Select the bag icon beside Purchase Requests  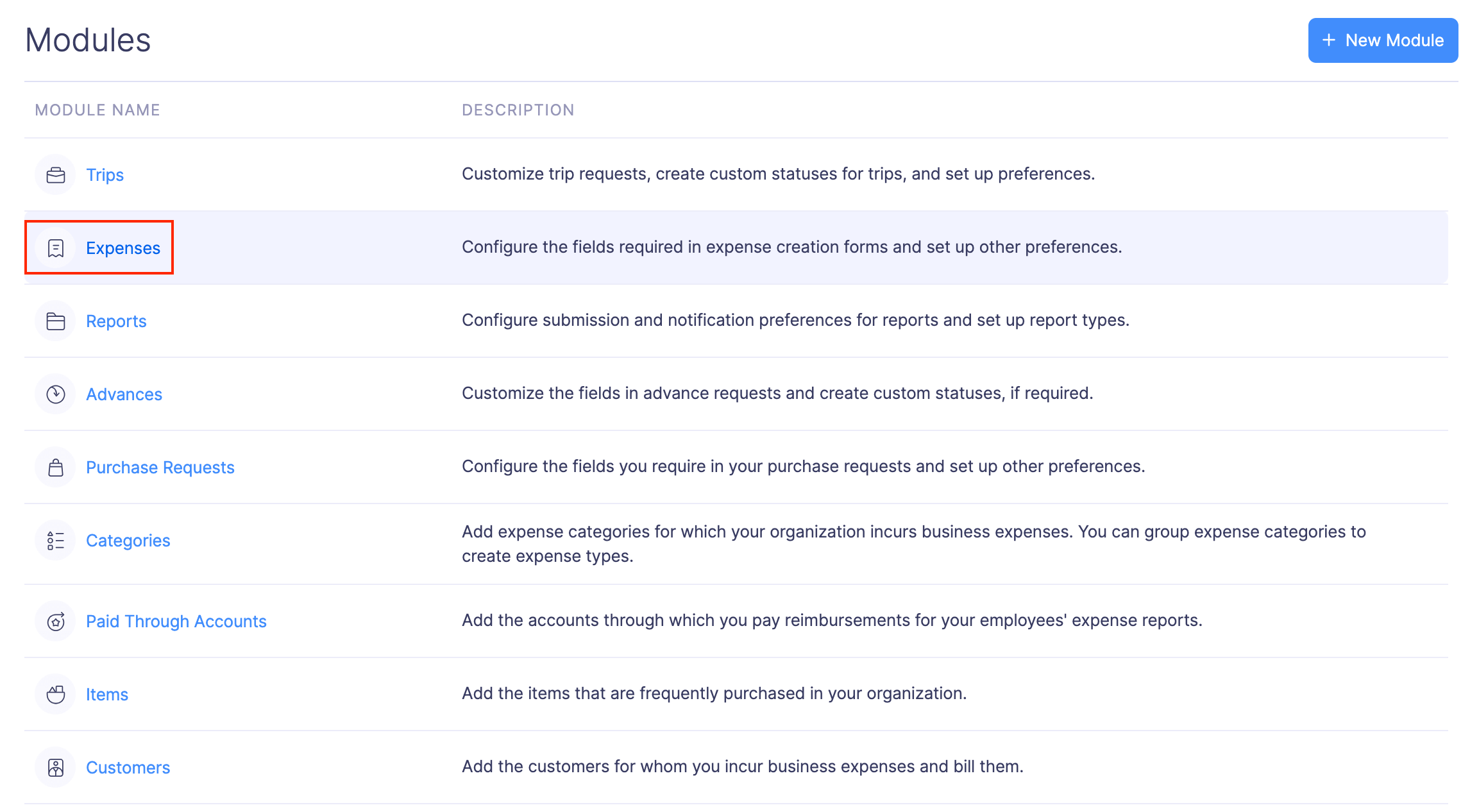pos(55,467)
